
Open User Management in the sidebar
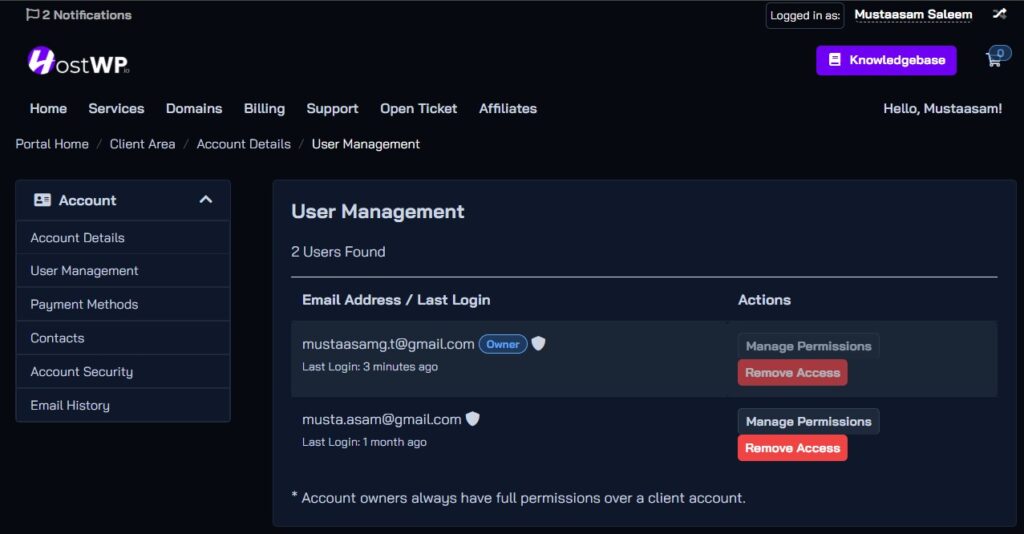click(123, 270)
